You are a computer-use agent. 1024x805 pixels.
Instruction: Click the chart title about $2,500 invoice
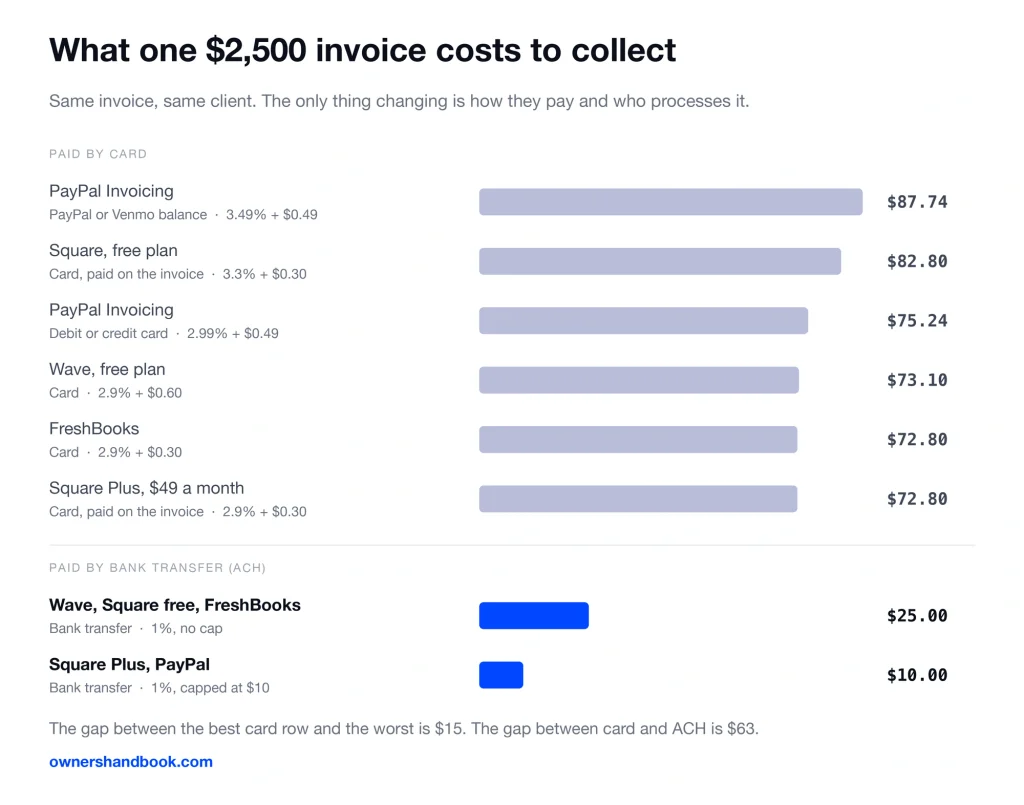pyautogui.click(x=362, y=50)
